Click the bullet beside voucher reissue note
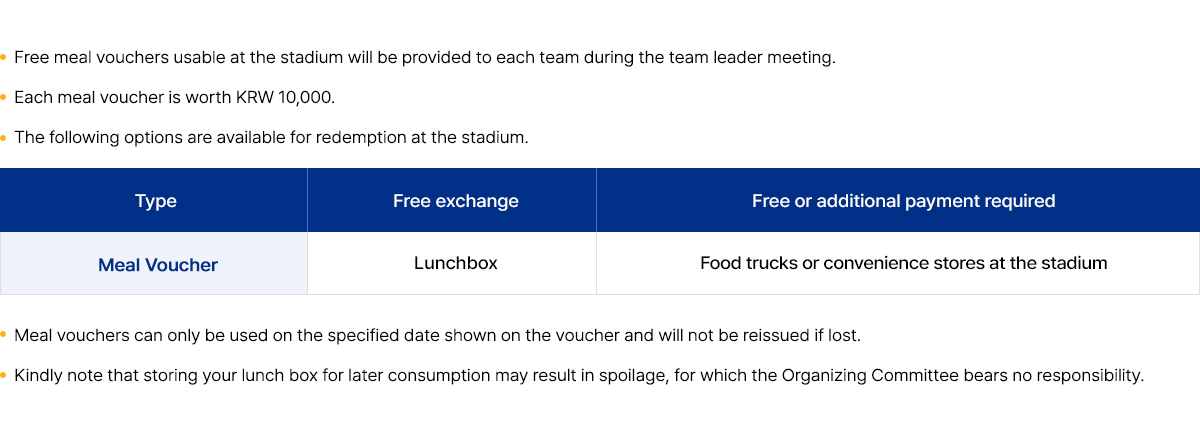1200x438 pixels. [3, 336]
